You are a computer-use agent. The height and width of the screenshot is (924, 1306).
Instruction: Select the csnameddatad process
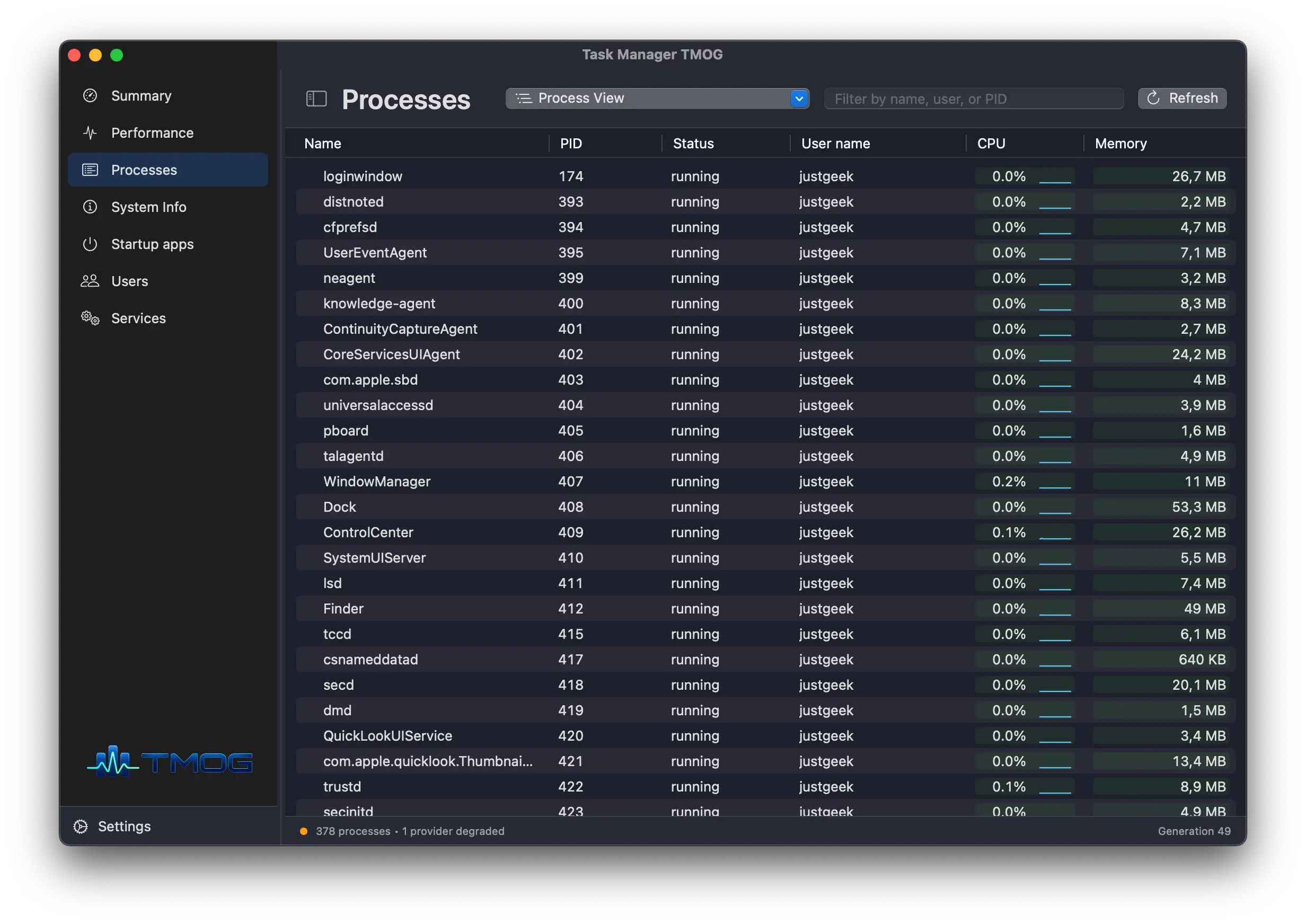(765, 660)
